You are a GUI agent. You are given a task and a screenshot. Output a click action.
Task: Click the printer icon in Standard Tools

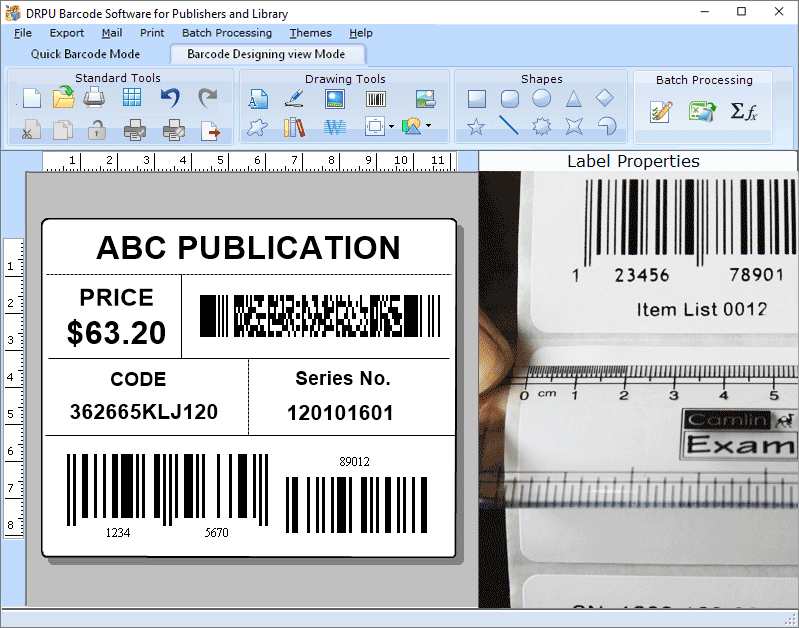94,97
